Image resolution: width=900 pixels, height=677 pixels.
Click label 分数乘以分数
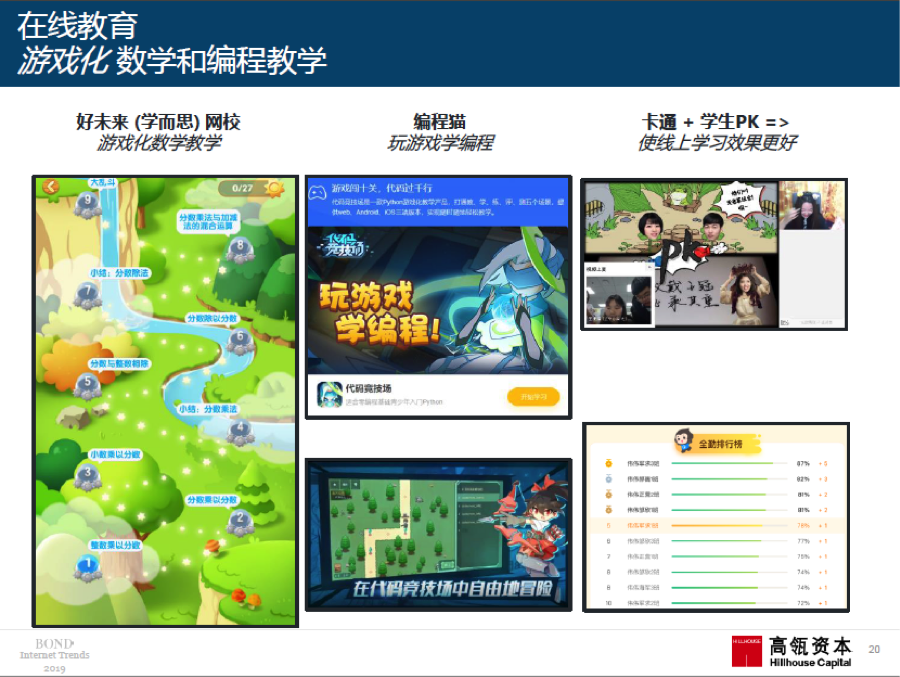tap(212, 500)
